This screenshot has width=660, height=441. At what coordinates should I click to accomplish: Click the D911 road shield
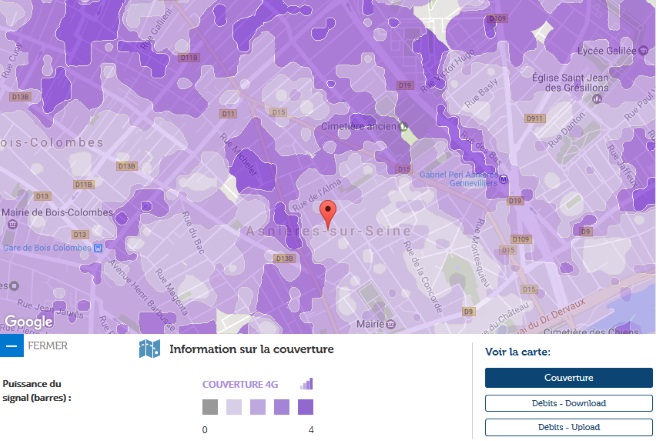click(535, 119)
